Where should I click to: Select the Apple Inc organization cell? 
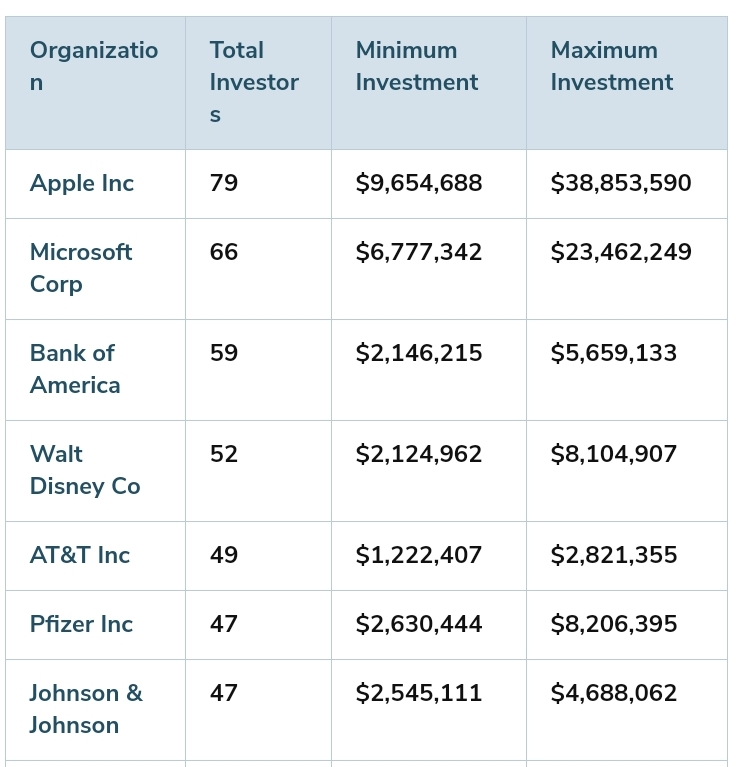[x=82, y=183]
